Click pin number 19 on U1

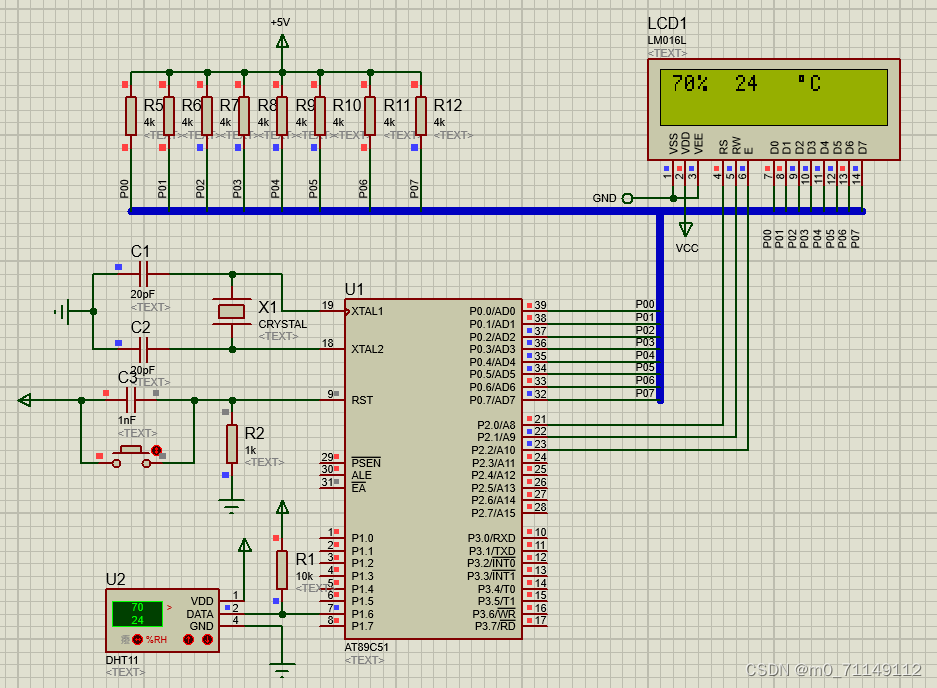tap(327, 305)
